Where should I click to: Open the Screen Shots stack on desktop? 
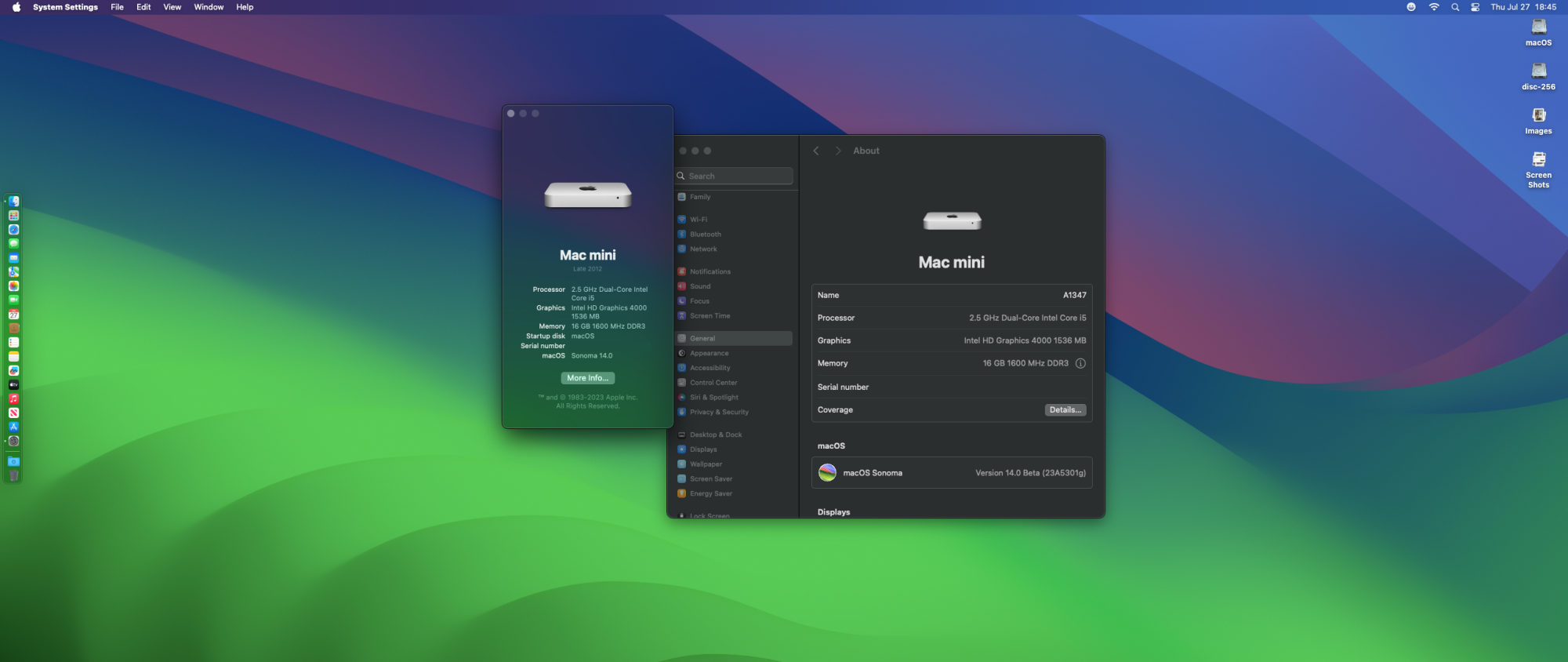tap(1538, 169)
